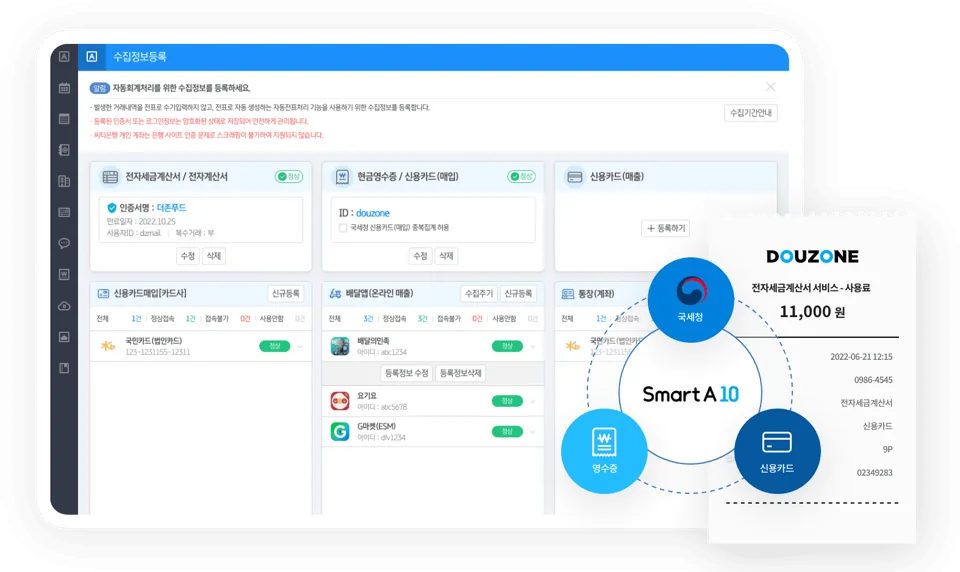The width and height of the screenshot is (960, 572).
Task: Click the 신용카드(매출) card header icon
Action: 574,177
